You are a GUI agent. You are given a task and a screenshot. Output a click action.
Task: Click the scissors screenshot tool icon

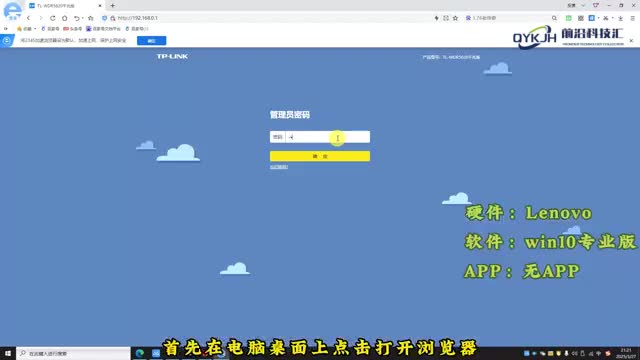click(x=606, y=18)
